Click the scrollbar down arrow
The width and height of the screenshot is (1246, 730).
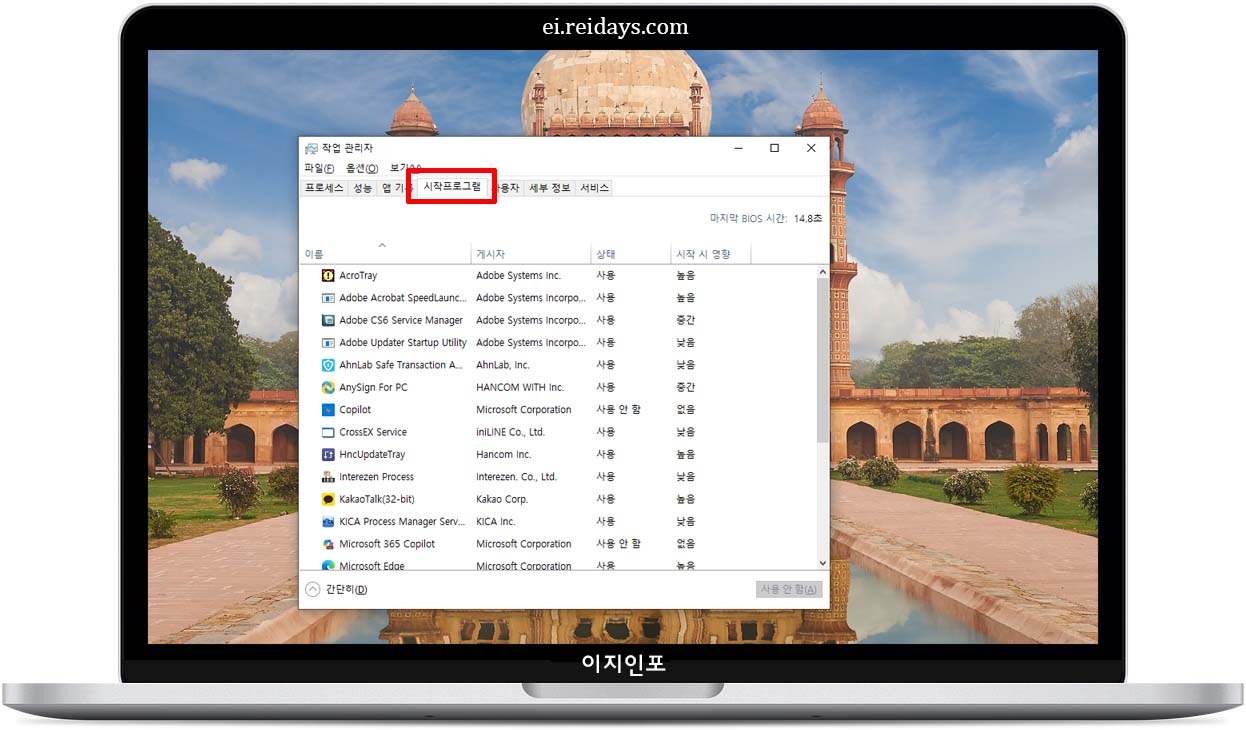[x=821, y=562]
